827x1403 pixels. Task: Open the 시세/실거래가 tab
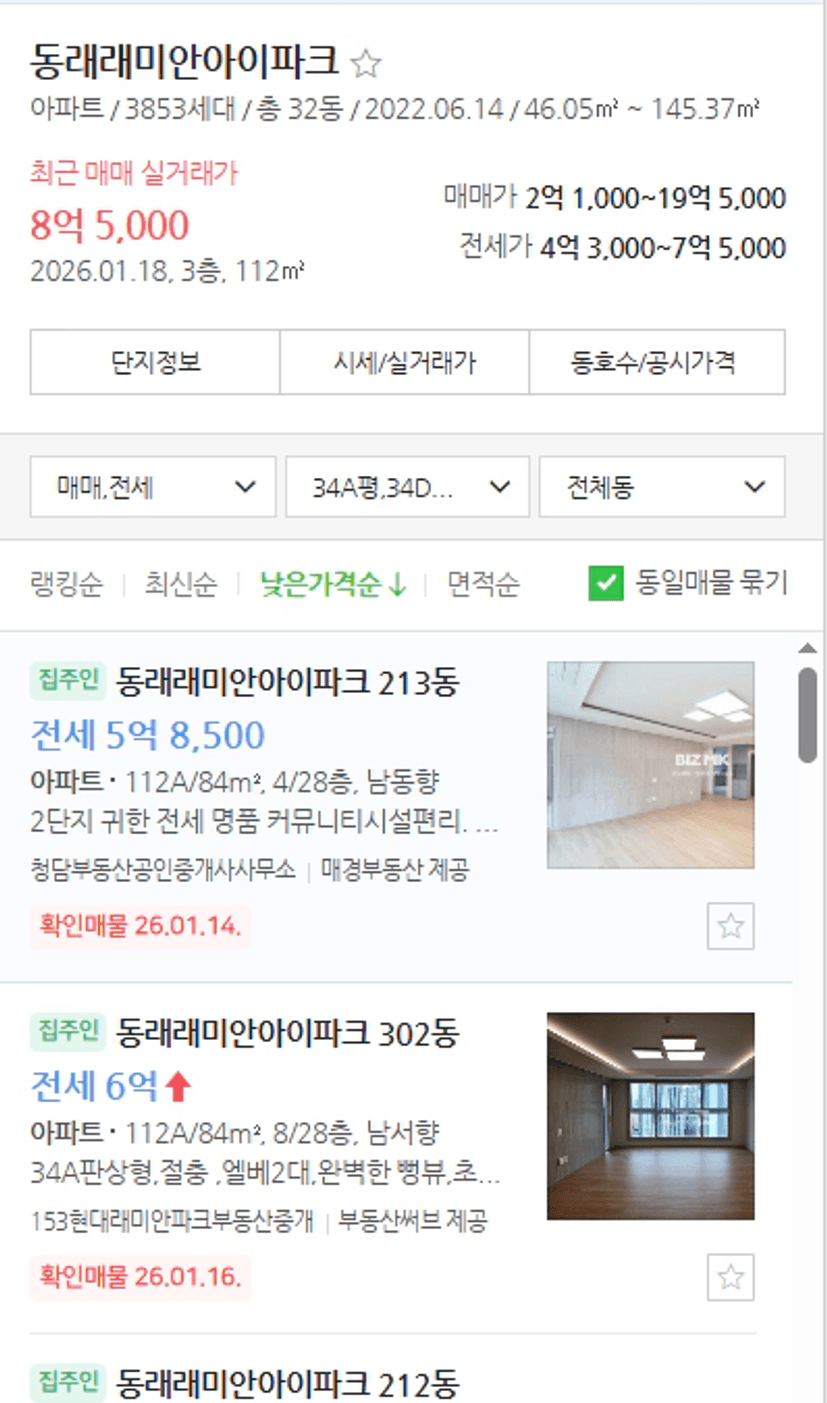tap(404, 362)
